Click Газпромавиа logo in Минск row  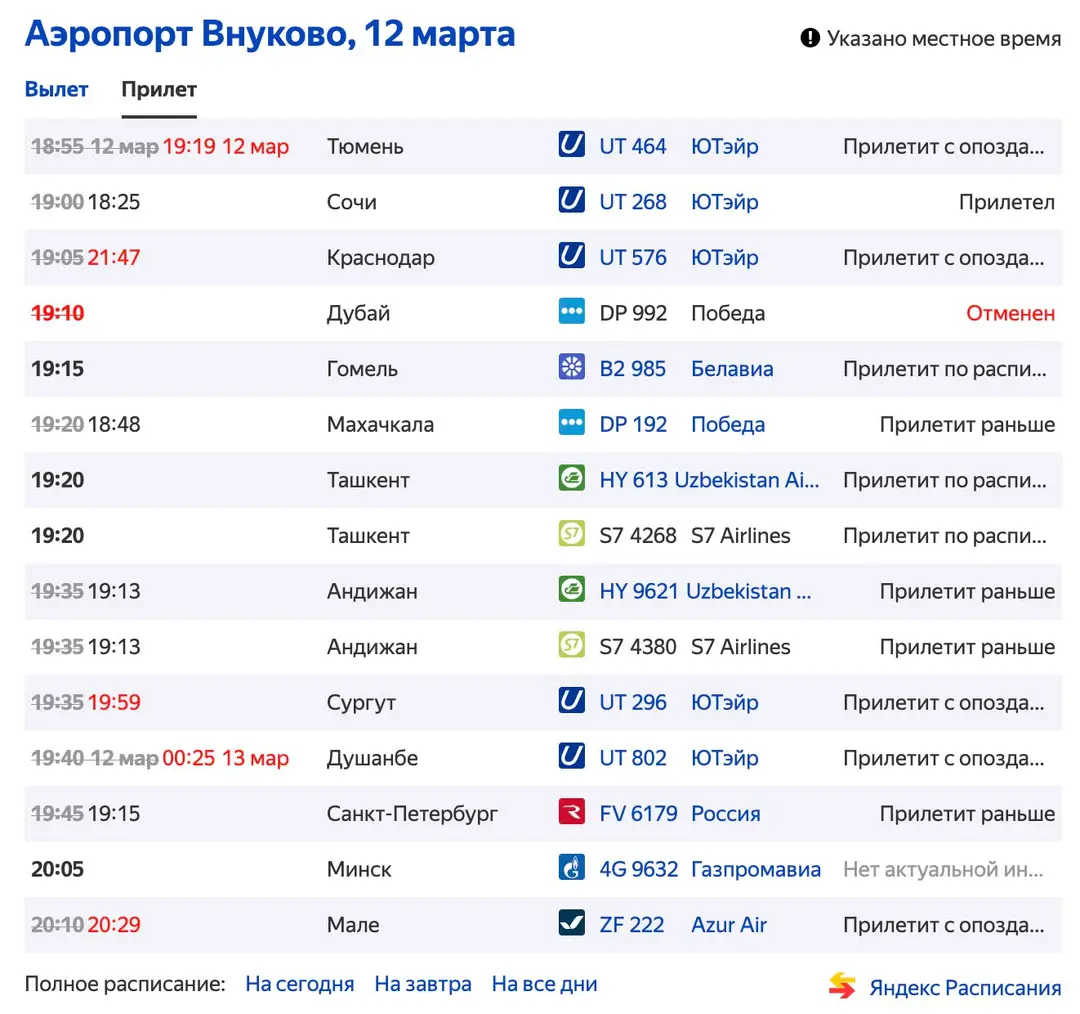coord(571,868)
